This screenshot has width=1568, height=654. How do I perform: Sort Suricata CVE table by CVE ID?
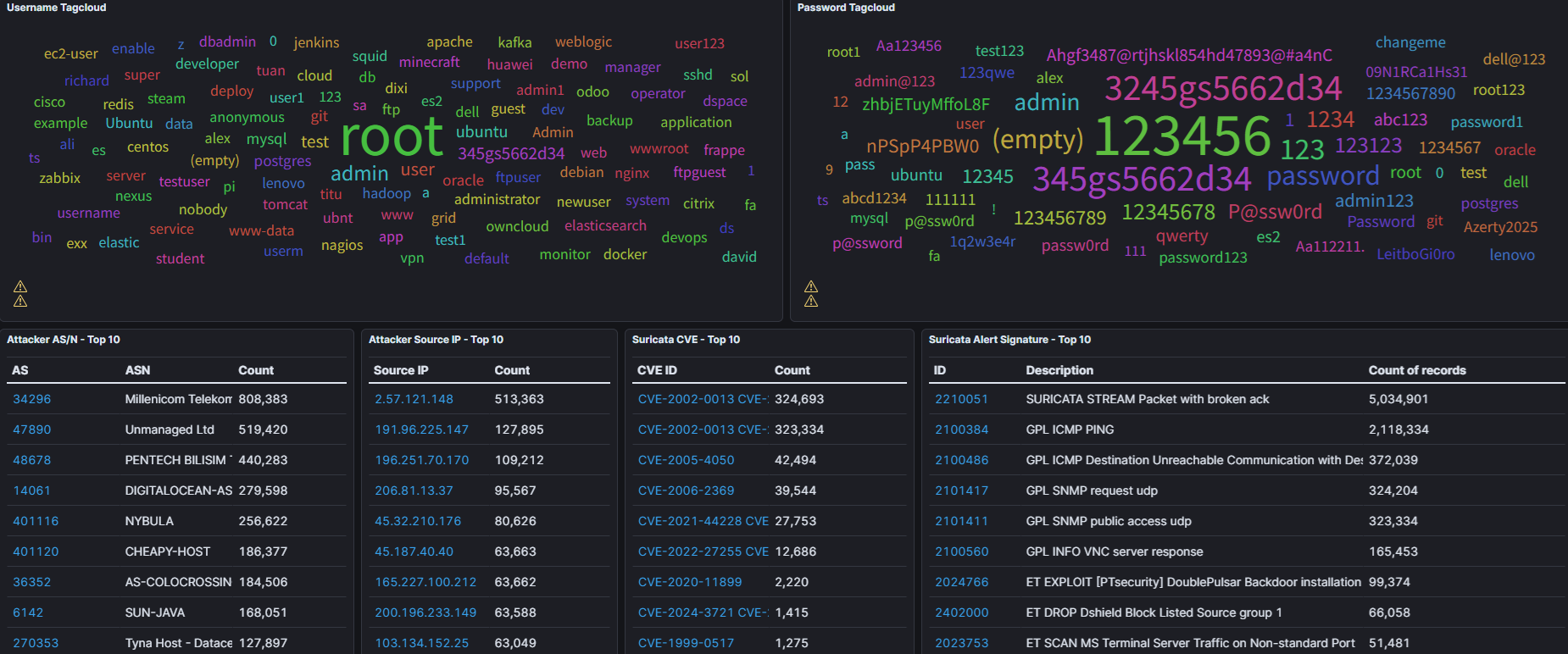click(657, 370)
